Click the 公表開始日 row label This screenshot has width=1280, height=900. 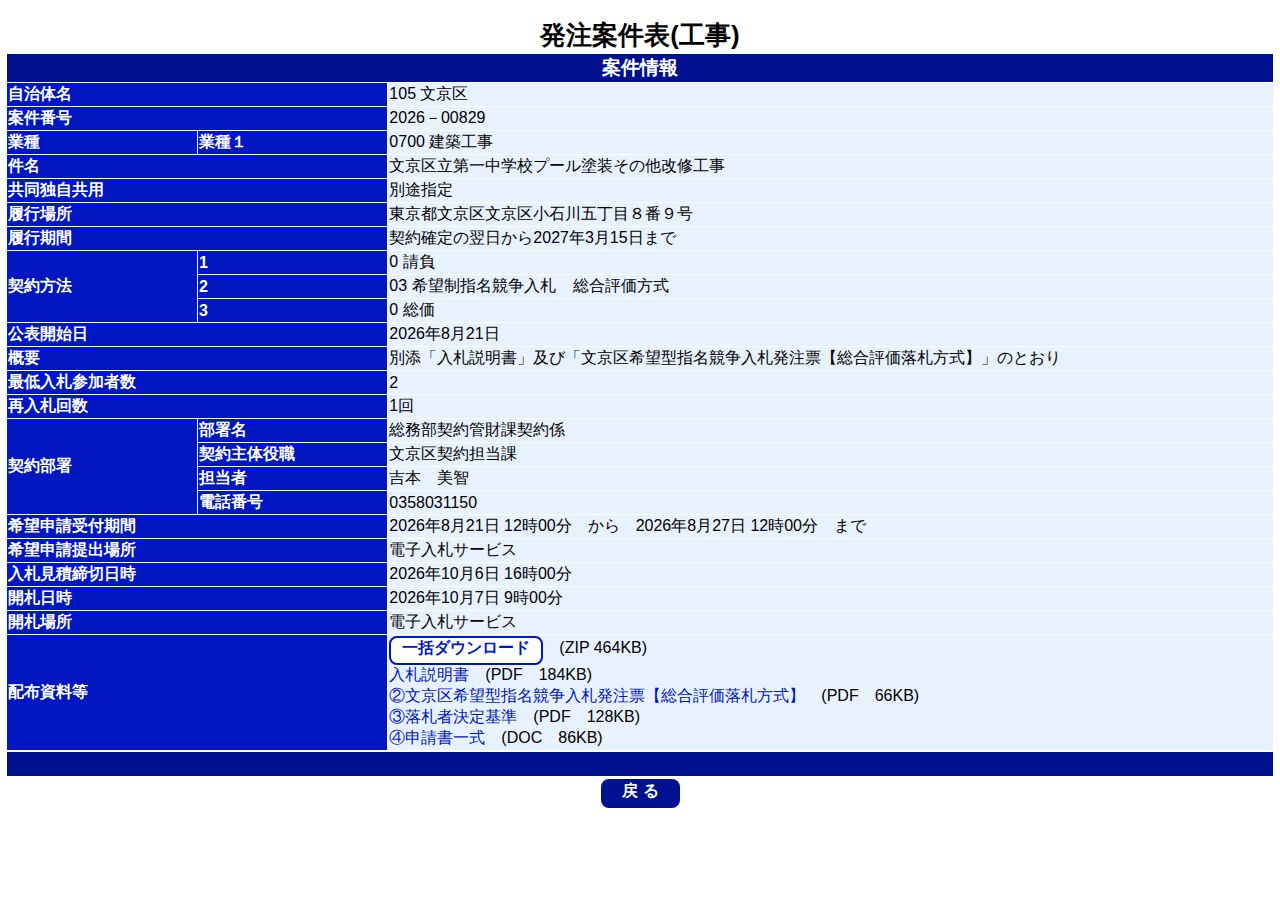pyautogui.click(x=197, y=334)
